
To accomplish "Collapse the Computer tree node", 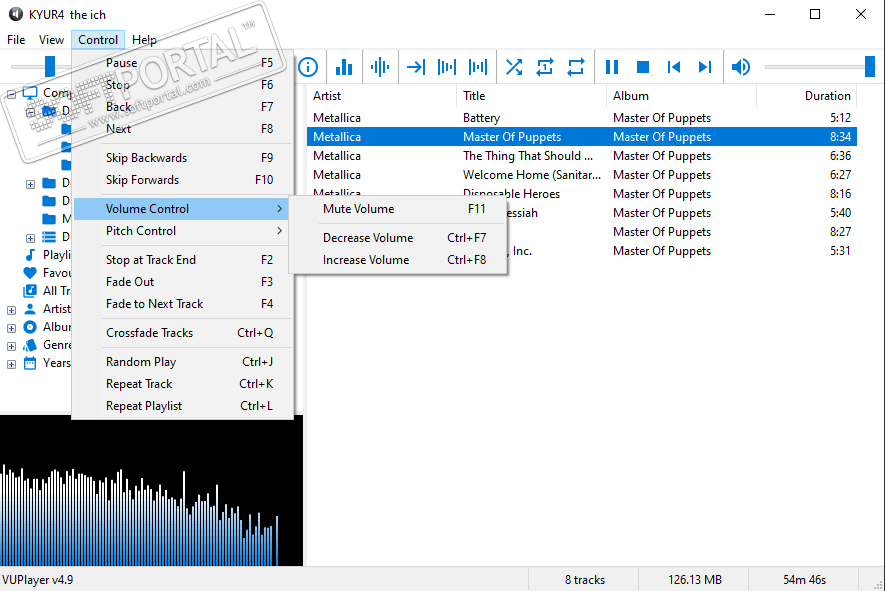I will 11,94.
